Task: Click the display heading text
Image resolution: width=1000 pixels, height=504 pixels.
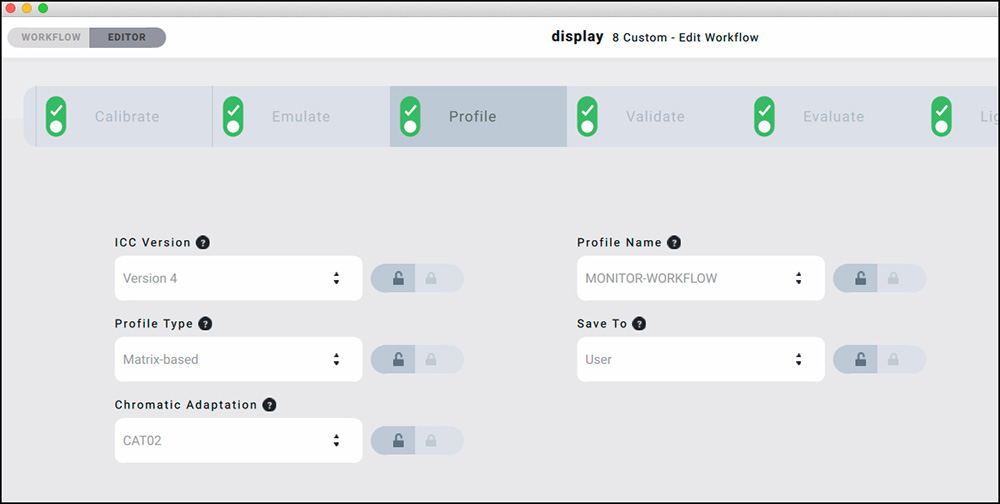Action: click(577, 37)
